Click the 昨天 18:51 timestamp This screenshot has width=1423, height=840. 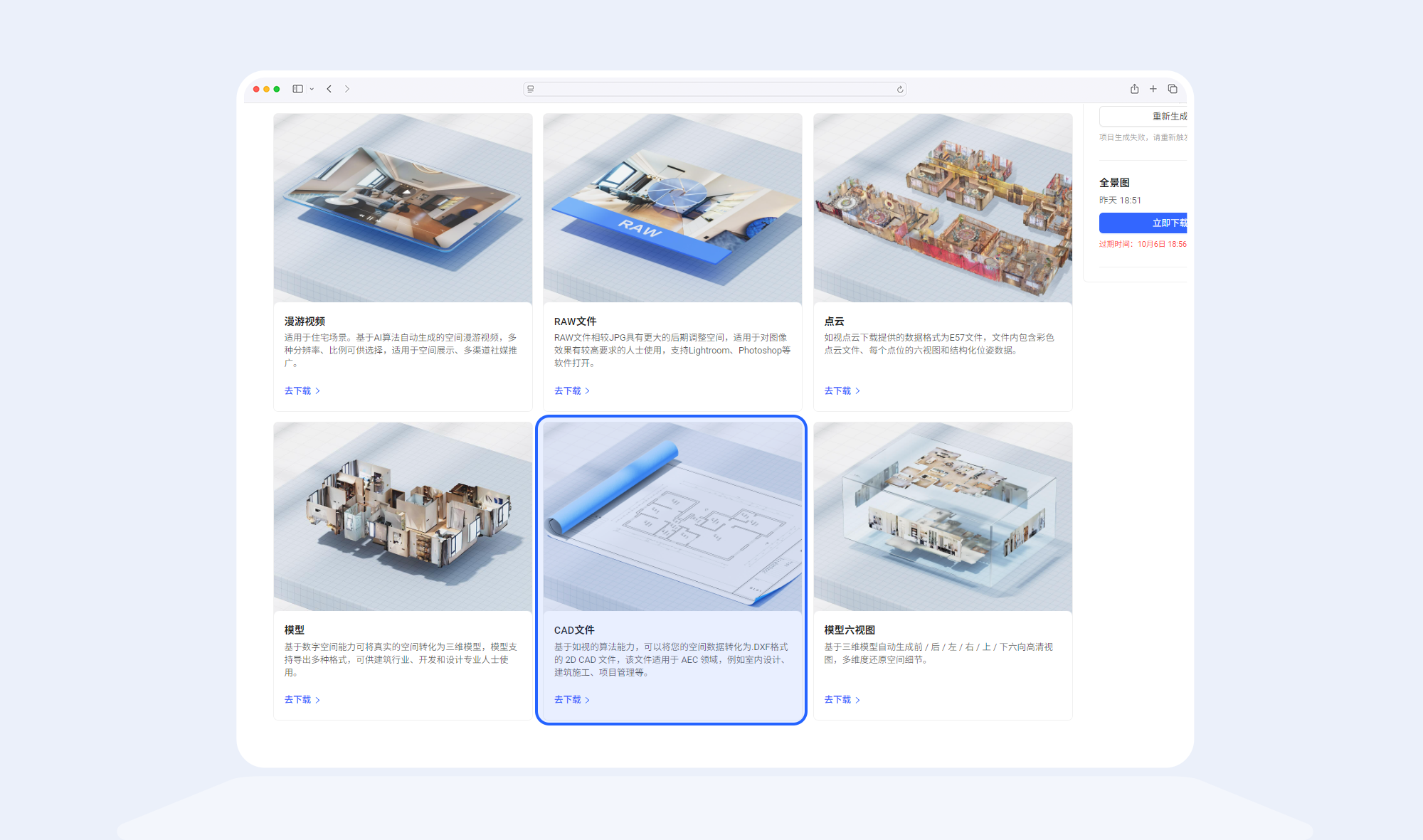point(1120,201)
